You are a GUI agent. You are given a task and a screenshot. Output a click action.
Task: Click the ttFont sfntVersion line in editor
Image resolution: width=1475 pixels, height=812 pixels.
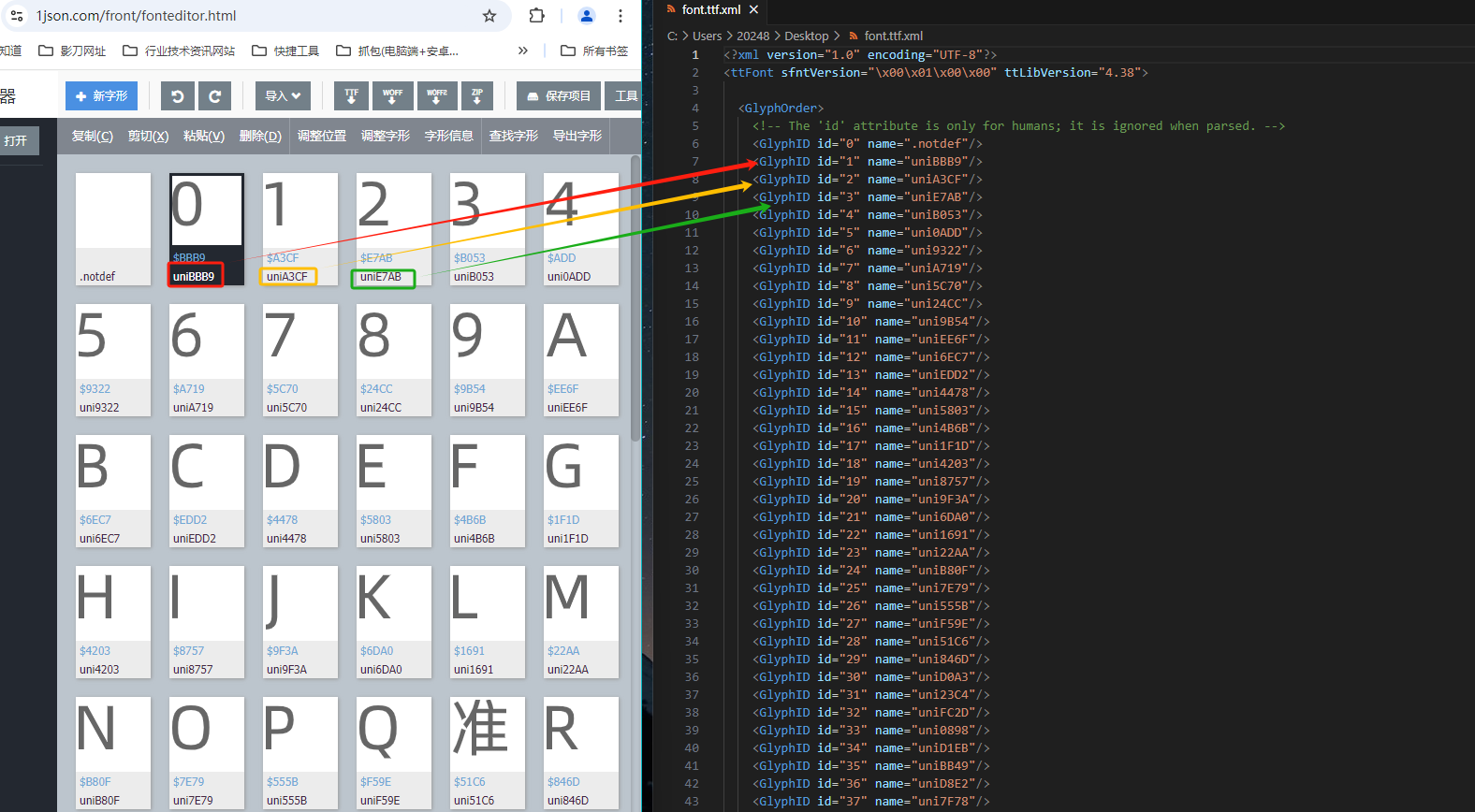coord(935,72)
